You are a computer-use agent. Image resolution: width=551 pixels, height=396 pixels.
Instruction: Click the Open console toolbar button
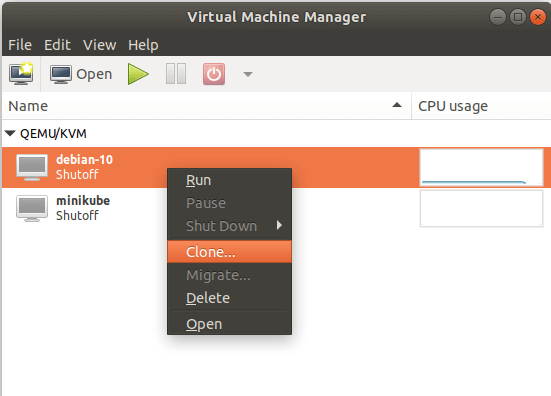(x=81, y=74)
